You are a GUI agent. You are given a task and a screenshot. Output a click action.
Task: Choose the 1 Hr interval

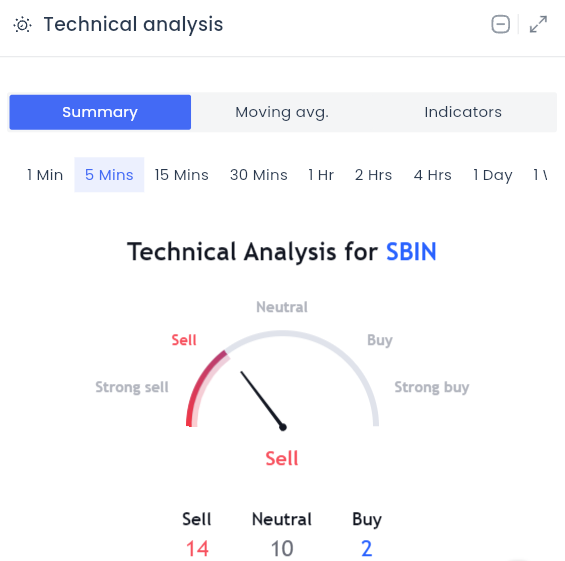click(x=321, y=175)
